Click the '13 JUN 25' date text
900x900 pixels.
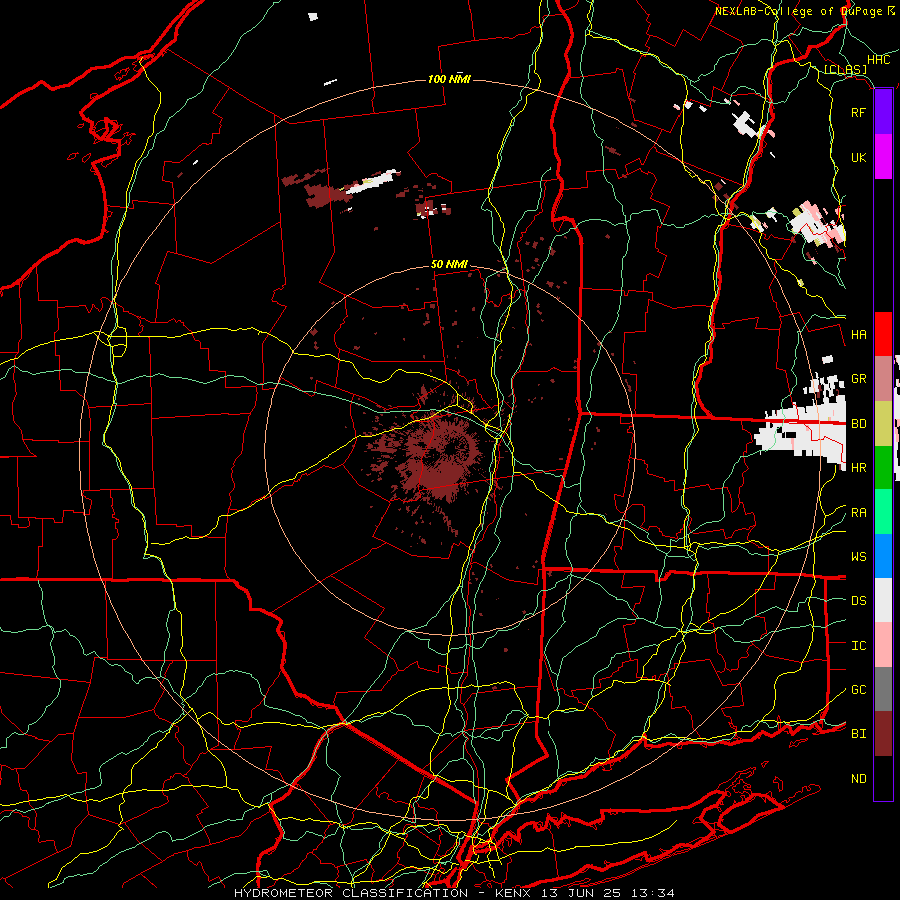pyautogui.click(x=581, y=893)
